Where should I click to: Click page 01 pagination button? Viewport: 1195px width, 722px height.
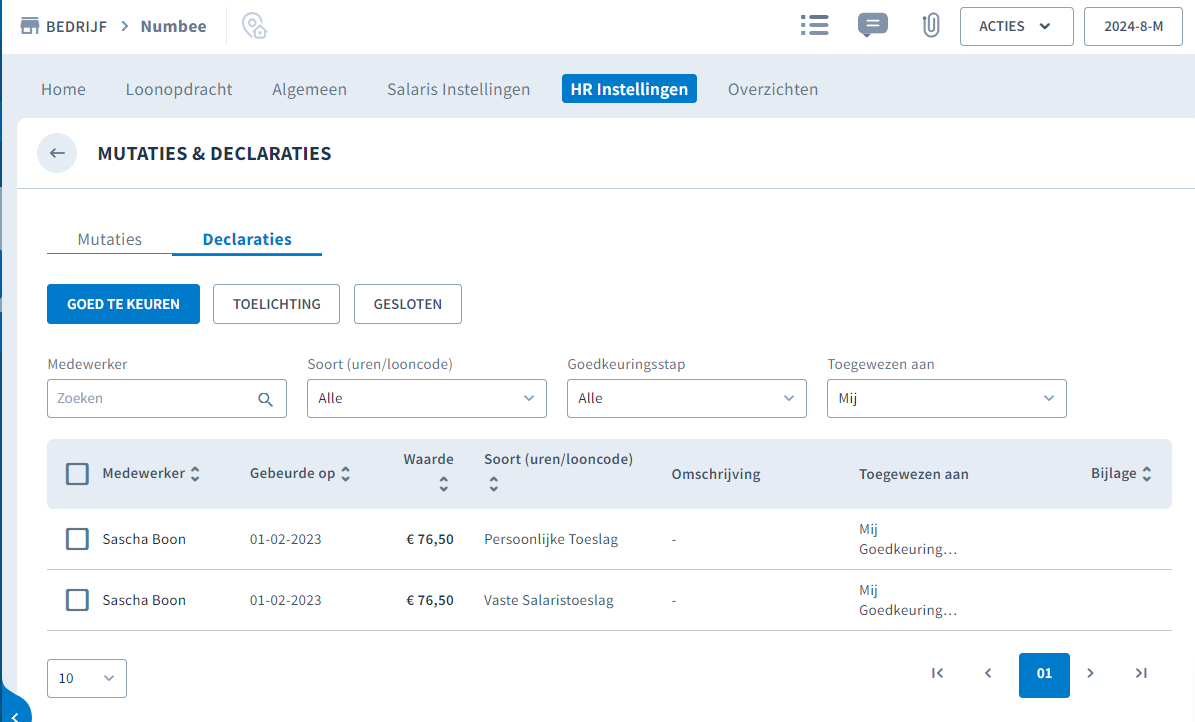pos(1044,675)
